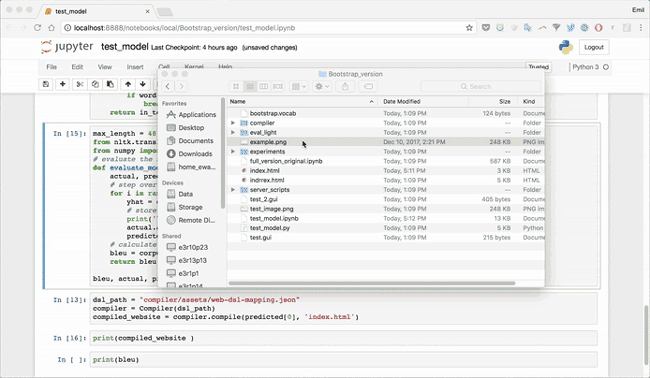Click the Trusted notebook button
650x378 pixels.
pos(538,67)
